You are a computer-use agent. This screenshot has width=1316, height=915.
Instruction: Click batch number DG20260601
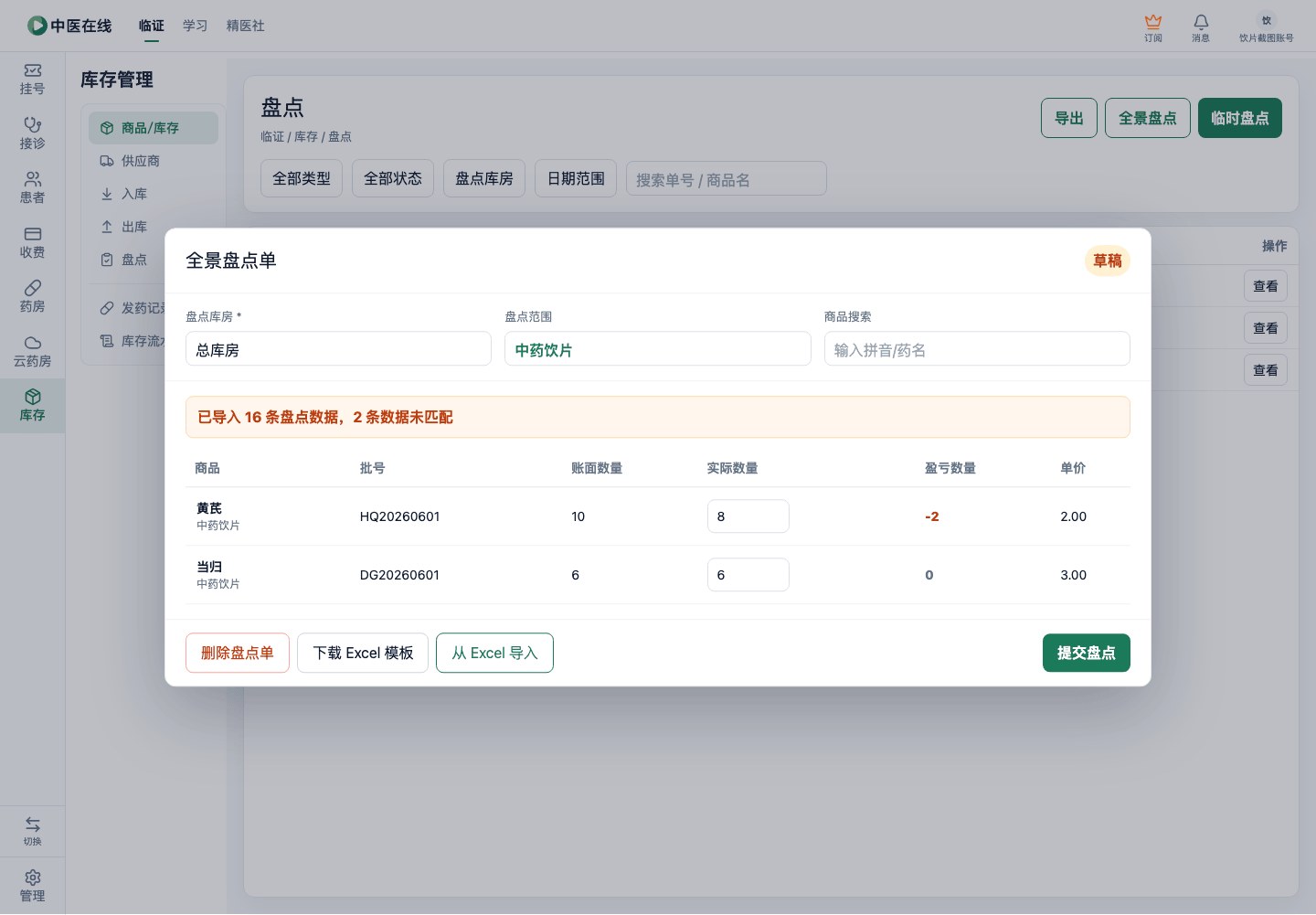click(400, 575)
